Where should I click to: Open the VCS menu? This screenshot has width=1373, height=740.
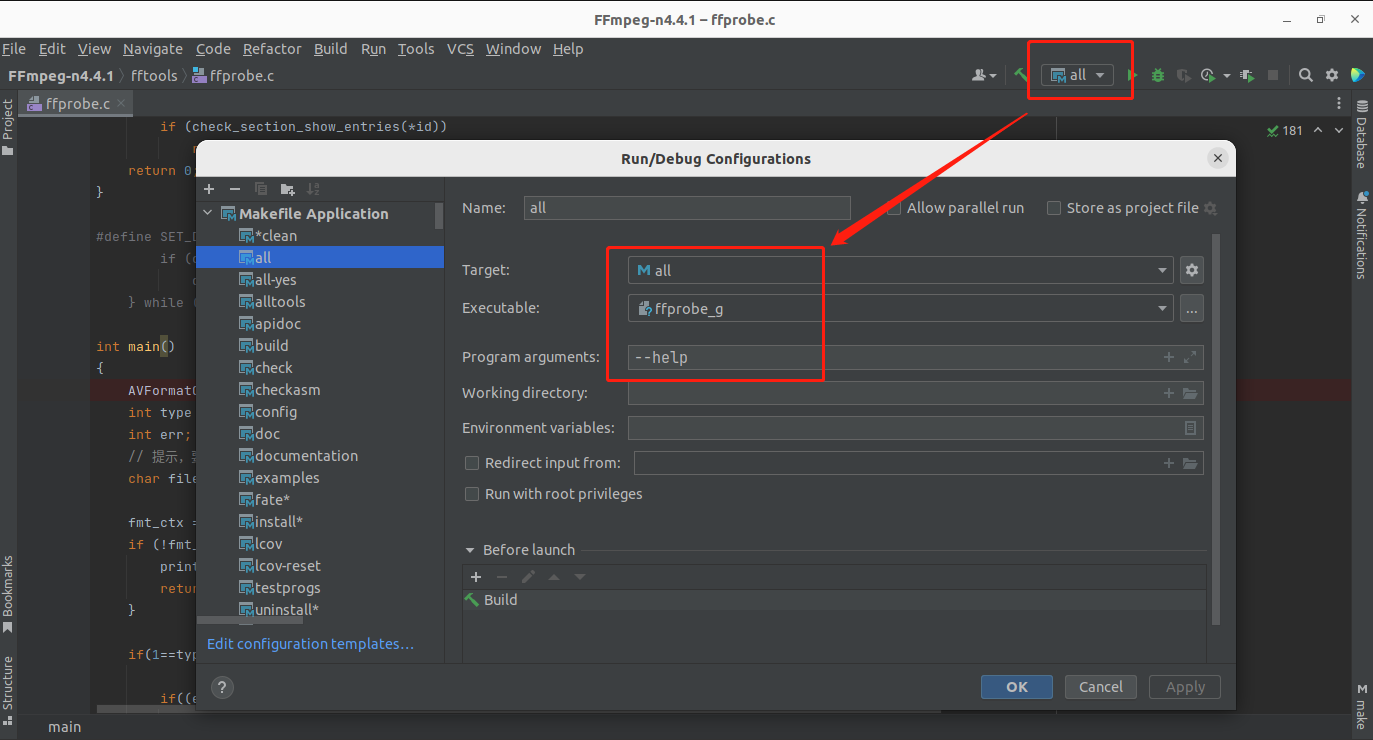(x=460, y=49)
